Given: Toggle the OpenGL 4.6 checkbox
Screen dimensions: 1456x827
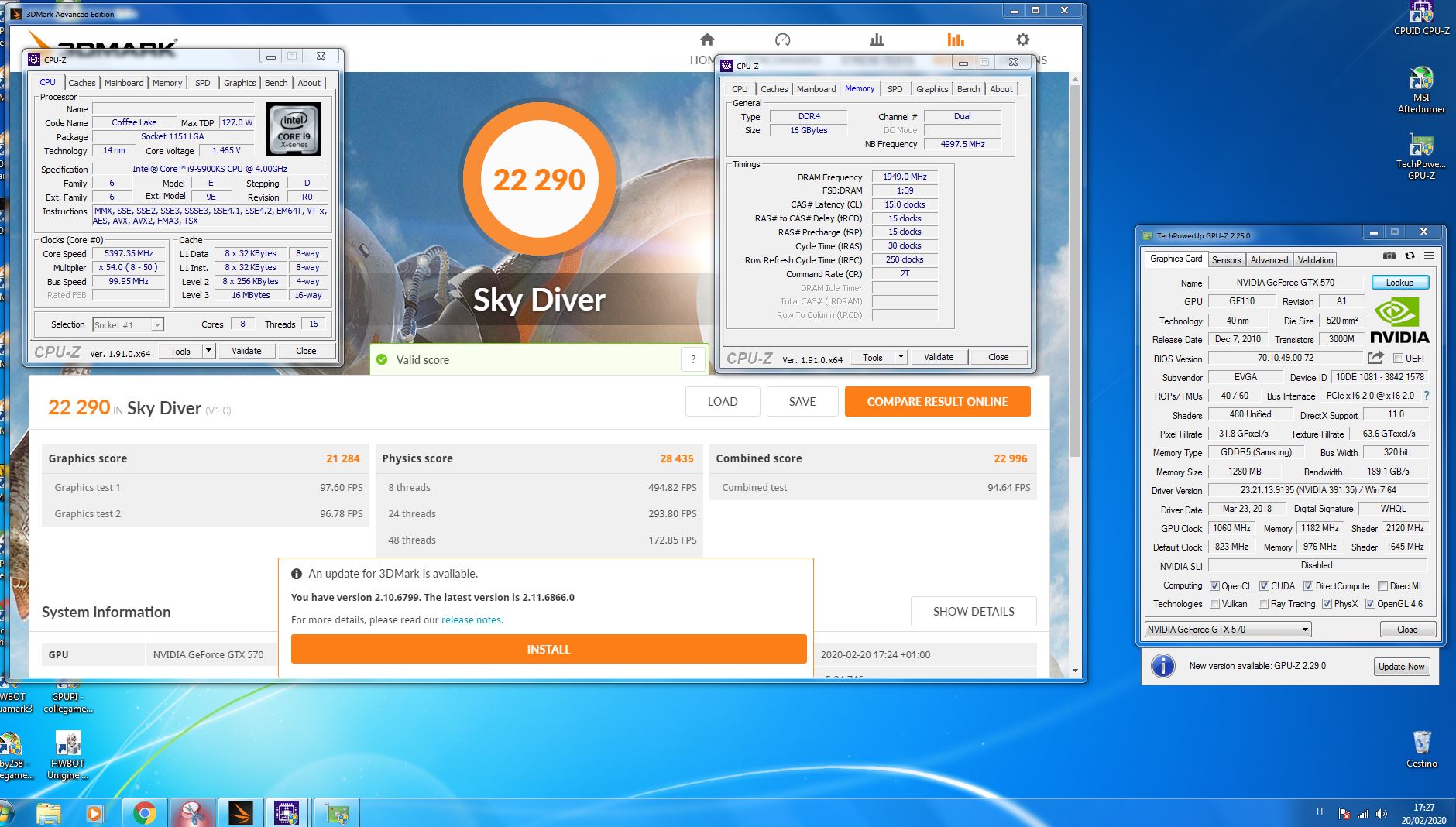Looking at the screenshot, I should pyautogui.click(x=1370, y=604).
